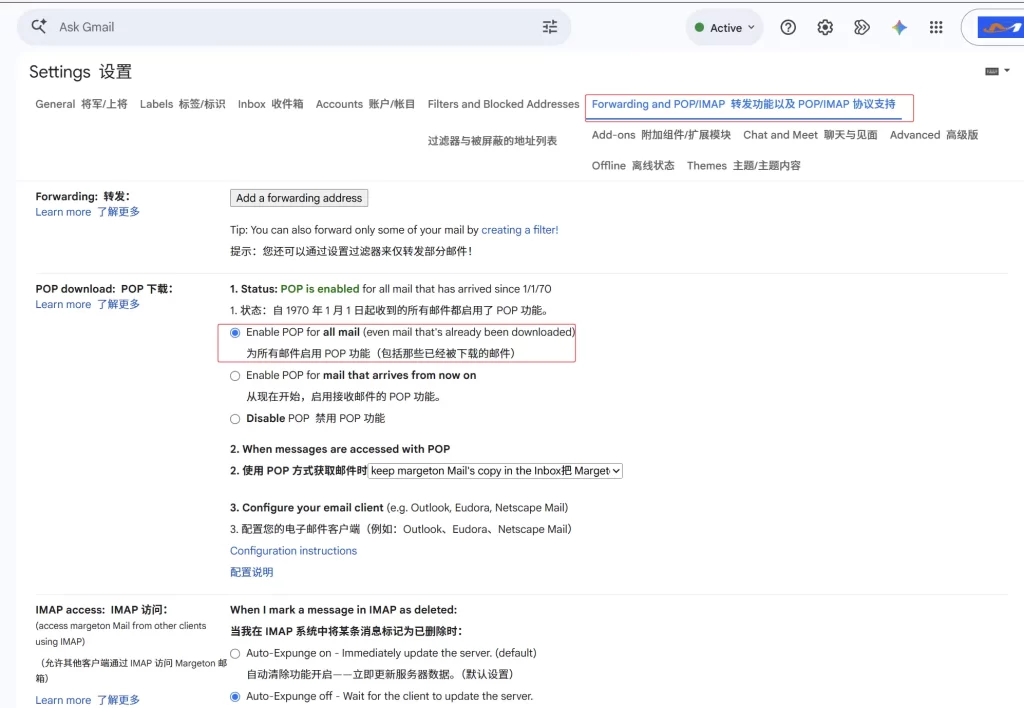Click the account logo at top right
The width and height of the screenshot is (1024, 708).
[x=999, y=27]
